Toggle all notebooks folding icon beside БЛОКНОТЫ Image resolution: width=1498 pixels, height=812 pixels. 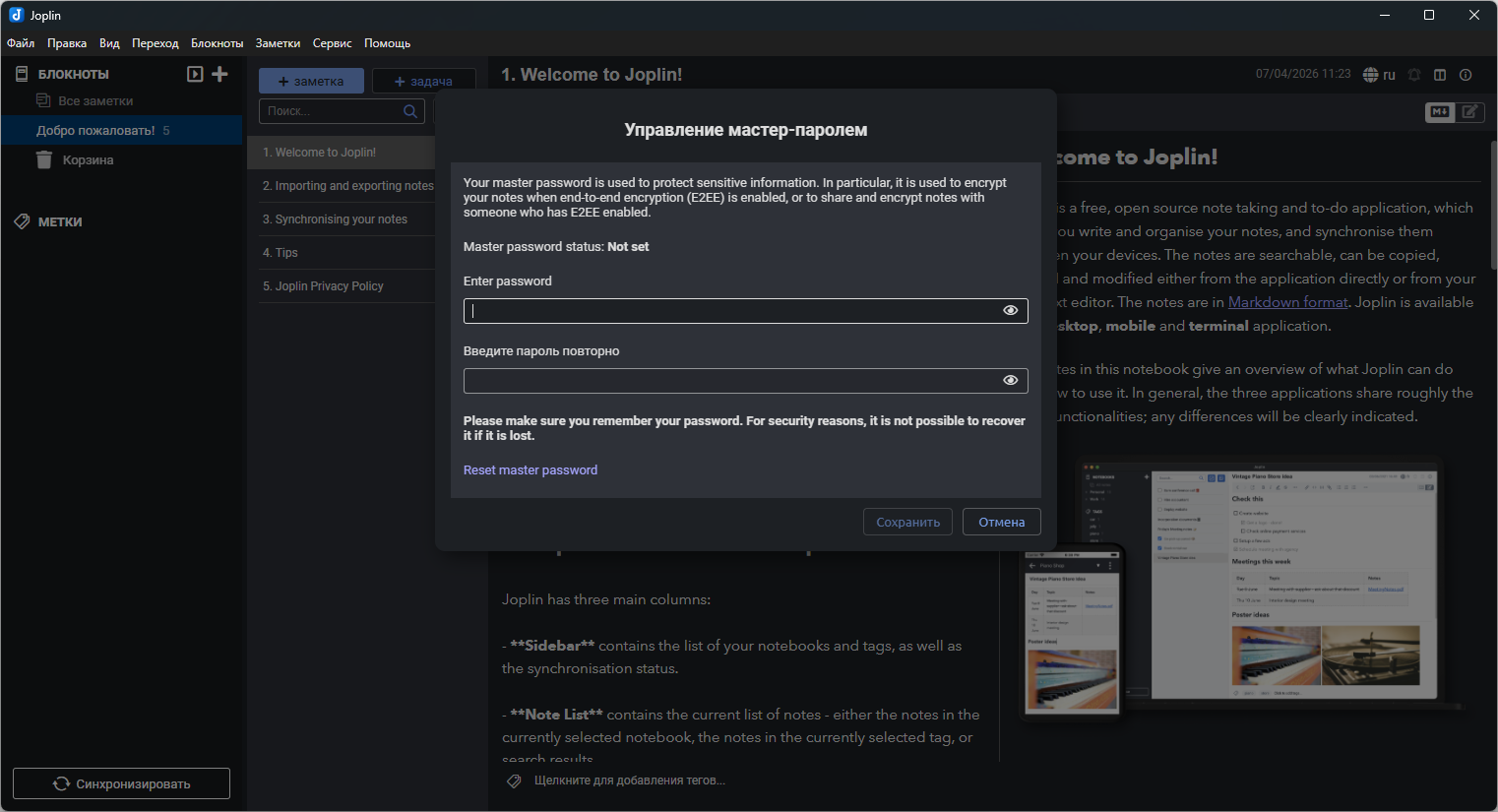(x=195, y=74)
